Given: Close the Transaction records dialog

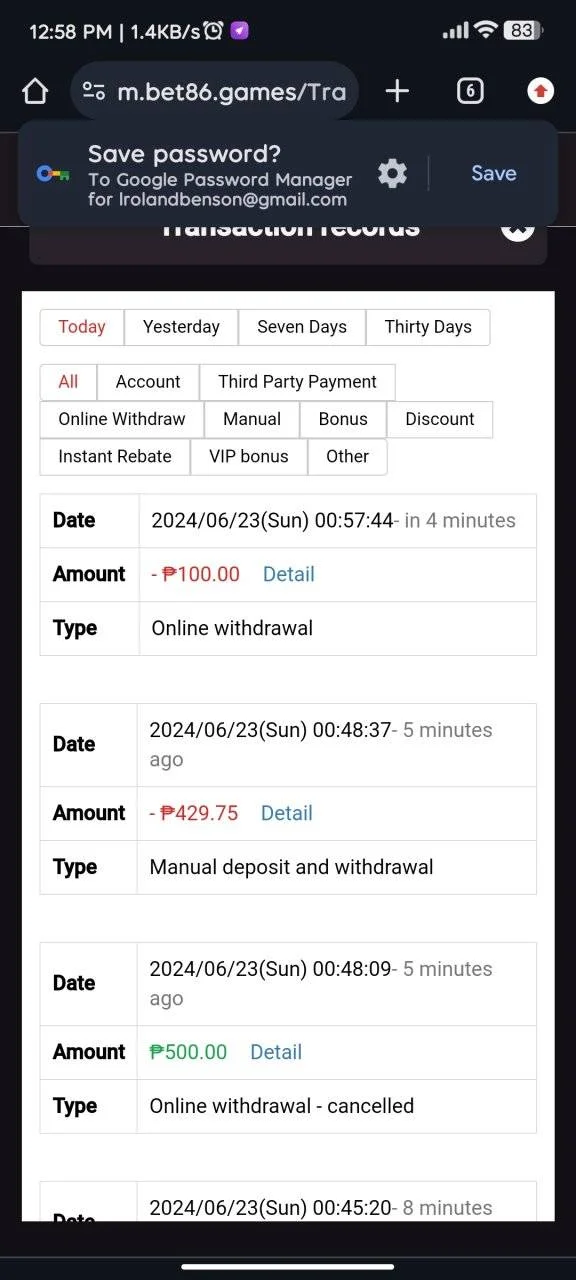Looking at the screenshot, I should coord(517,226).
